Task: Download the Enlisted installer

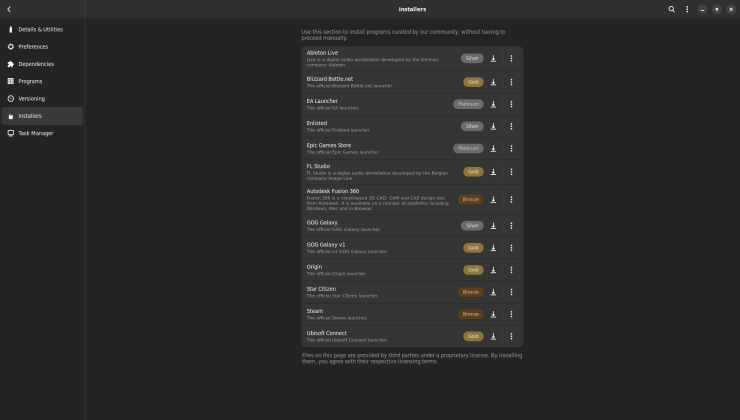Action: tap(493, 126)
